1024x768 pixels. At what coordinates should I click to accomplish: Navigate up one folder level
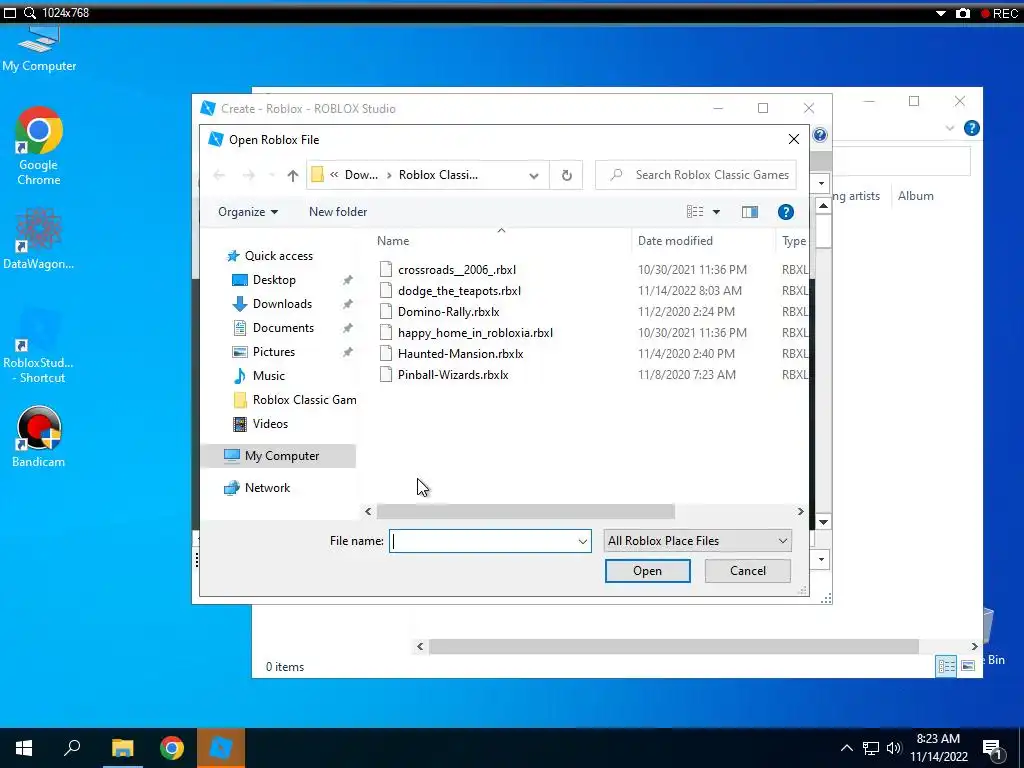293,175
